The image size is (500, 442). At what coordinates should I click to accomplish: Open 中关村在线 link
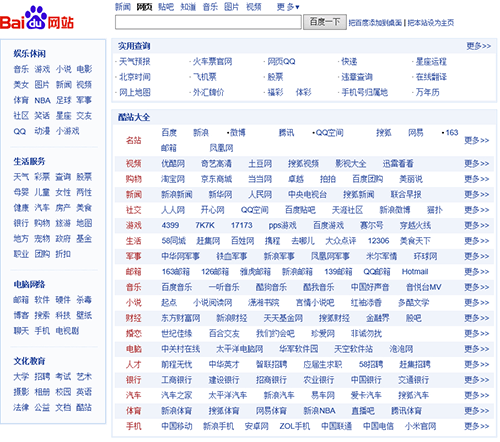pyautogui.click(x=181, y=349)
